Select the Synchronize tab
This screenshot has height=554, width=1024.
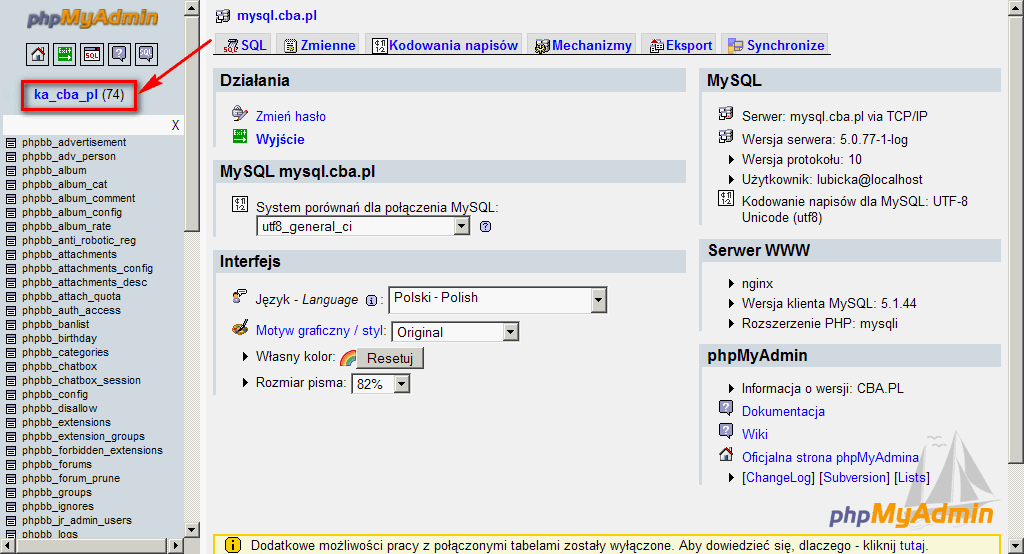(x=776, y=45)
